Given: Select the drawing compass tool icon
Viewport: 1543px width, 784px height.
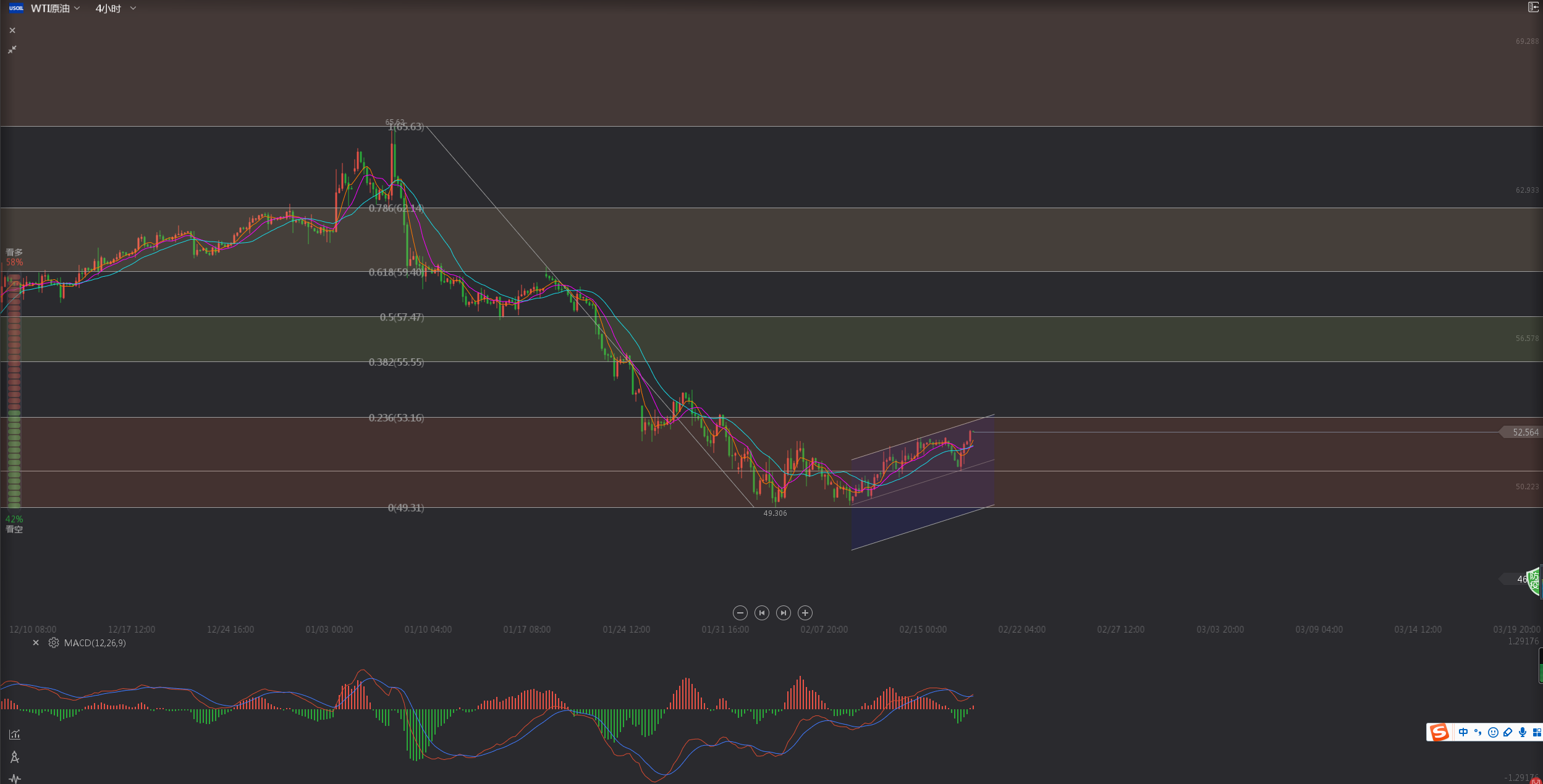Looking at the screenshot, I should click(x=15, y=757).
